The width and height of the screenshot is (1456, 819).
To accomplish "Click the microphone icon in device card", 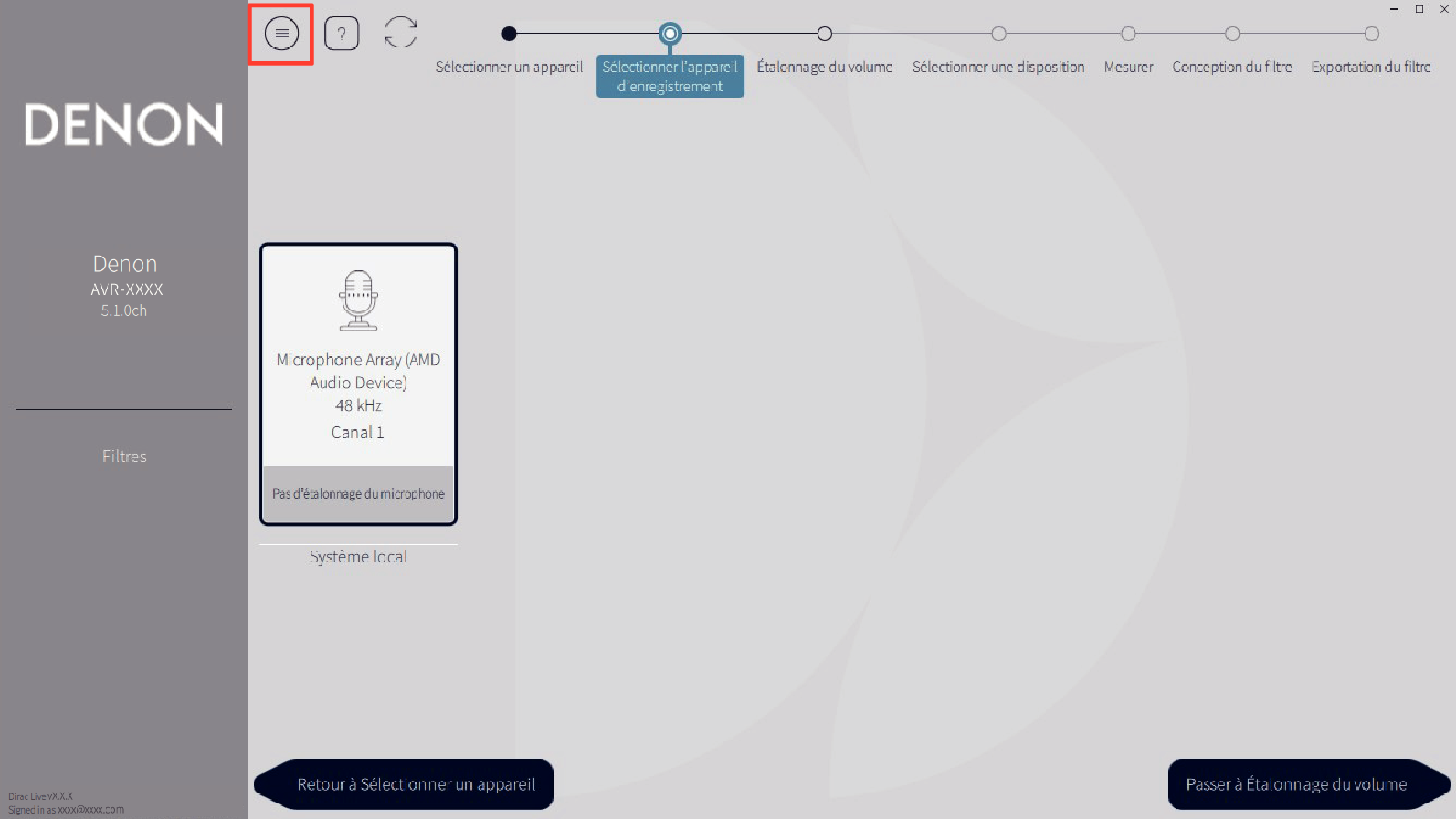I will coord(358,300).
